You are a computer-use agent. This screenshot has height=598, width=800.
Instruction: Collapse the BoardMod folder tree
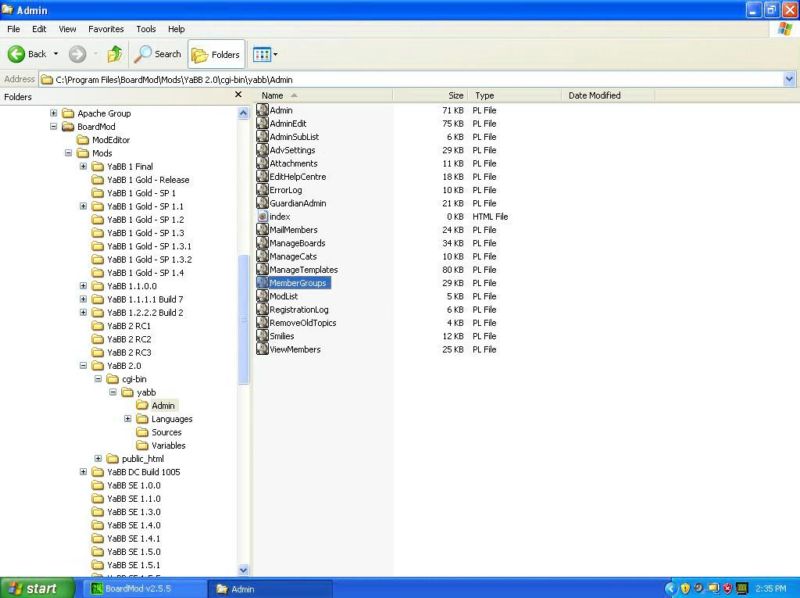[54, 126]
